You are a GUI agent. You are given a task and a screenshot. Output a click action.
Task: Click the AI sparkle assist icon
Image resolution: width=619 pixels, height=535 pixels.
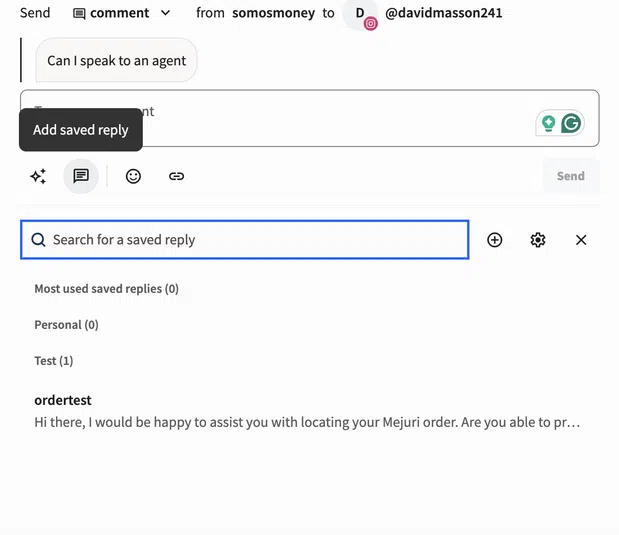click(x=38, y=176)
